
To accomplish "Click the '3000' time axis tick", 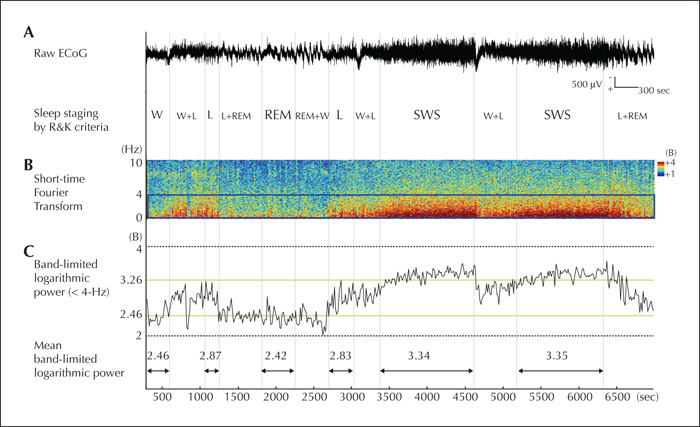I will tap(352, 397).
